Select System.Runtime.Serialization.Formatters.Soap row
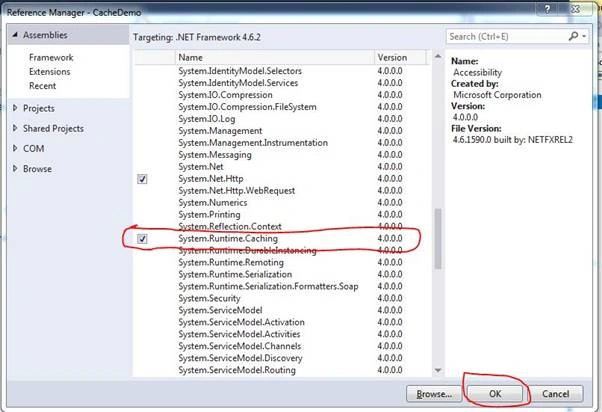Viewport: 602px width, 412px height. click(x=281, y=286)
